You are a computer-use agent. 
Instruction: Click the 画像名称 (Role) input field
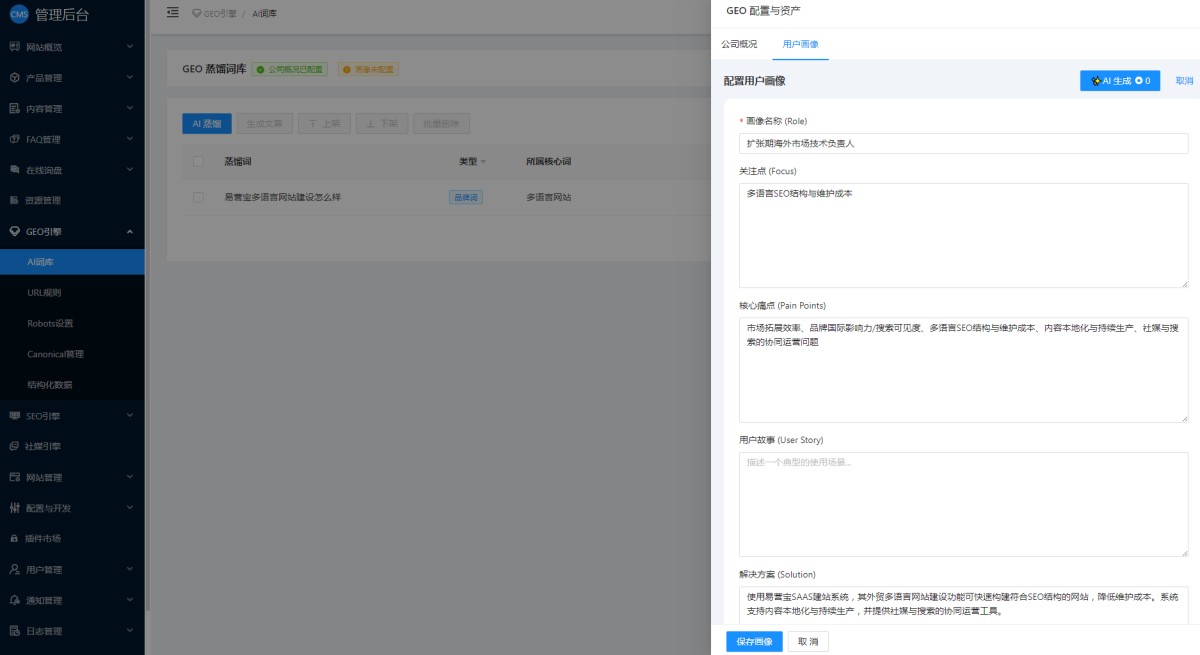click(963, 143)
